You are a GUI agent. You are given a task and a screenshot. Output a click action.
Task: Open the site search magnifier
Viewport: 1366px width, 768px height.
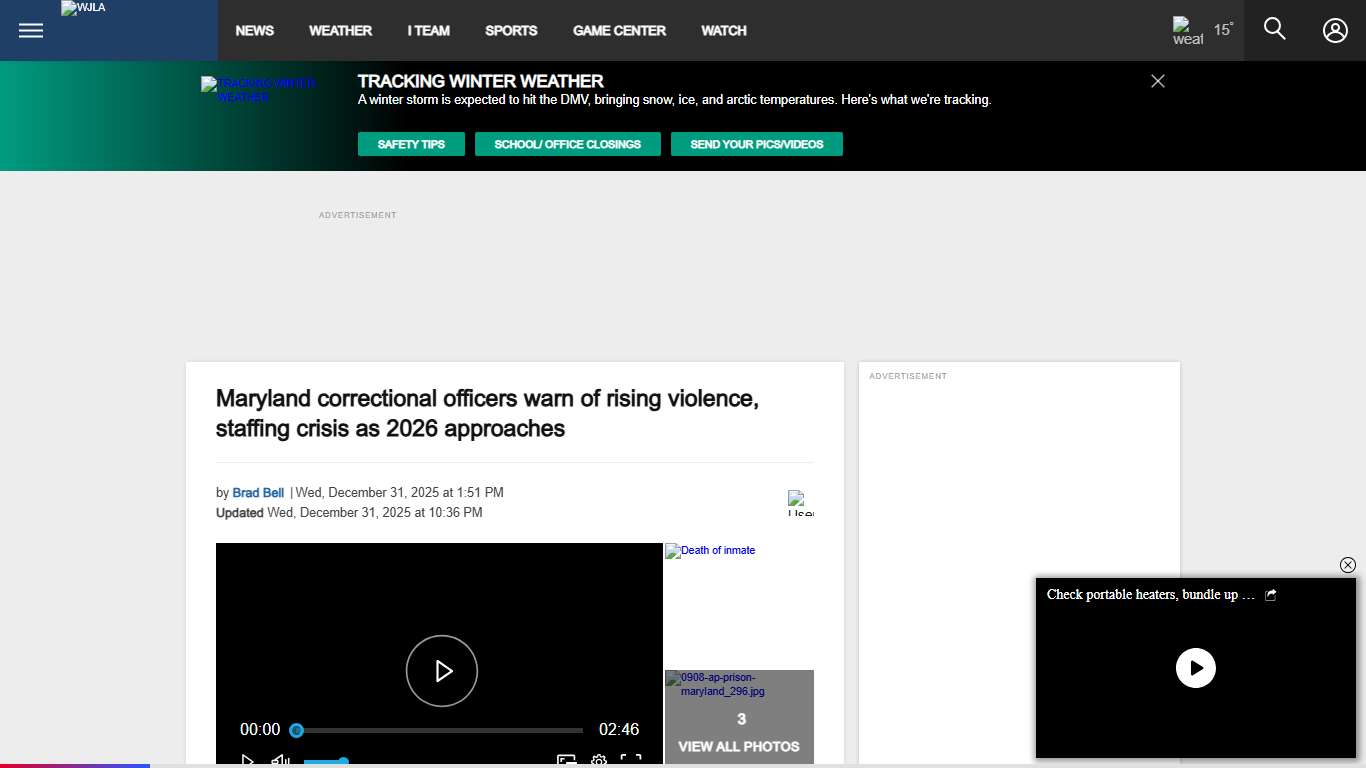1274,29
